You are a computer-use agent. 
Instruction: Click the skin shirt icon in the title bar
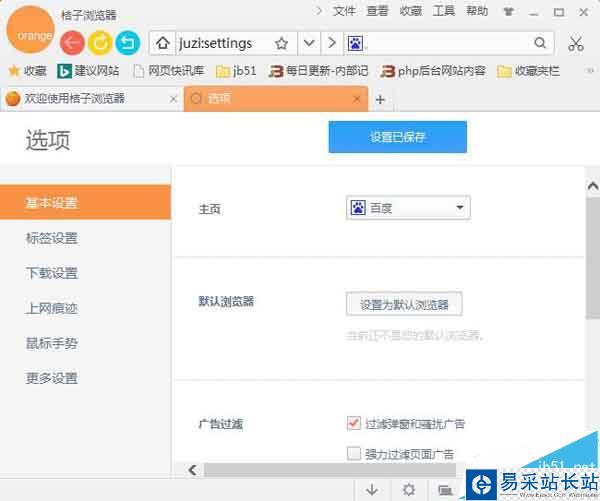pyautogui.click(x=508, y=12)
